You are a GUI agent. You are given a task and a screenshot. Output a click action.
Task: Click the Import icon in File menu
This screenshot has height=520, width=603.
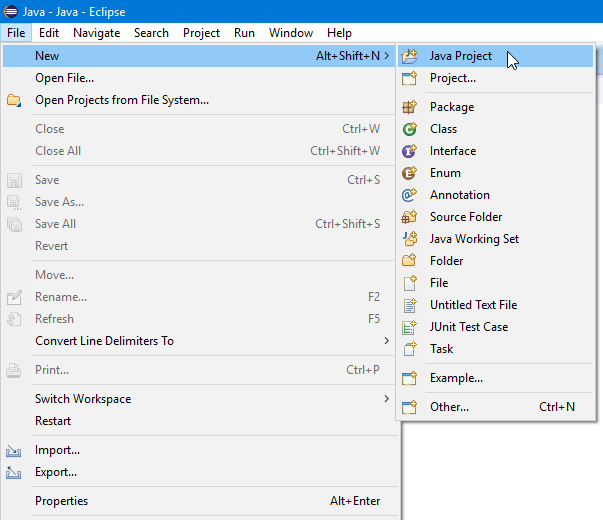[13, 450]
